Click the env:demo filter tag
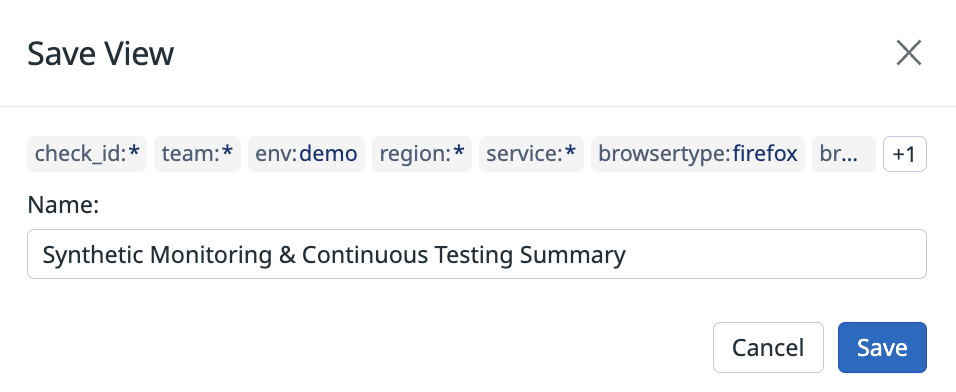This screenshot has height=392, width=956. pyautogui.click(x=306, y=154)
